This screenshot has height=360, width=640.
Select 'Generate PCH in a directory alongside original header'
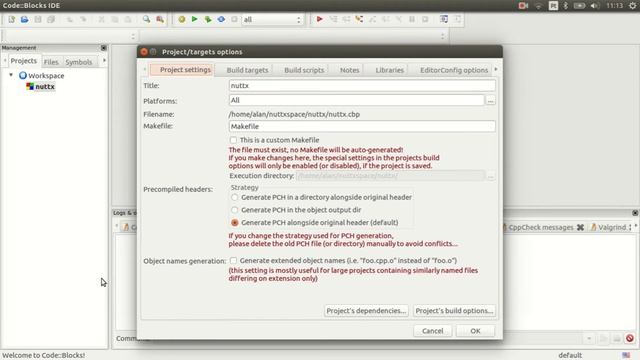pos(234,197)
